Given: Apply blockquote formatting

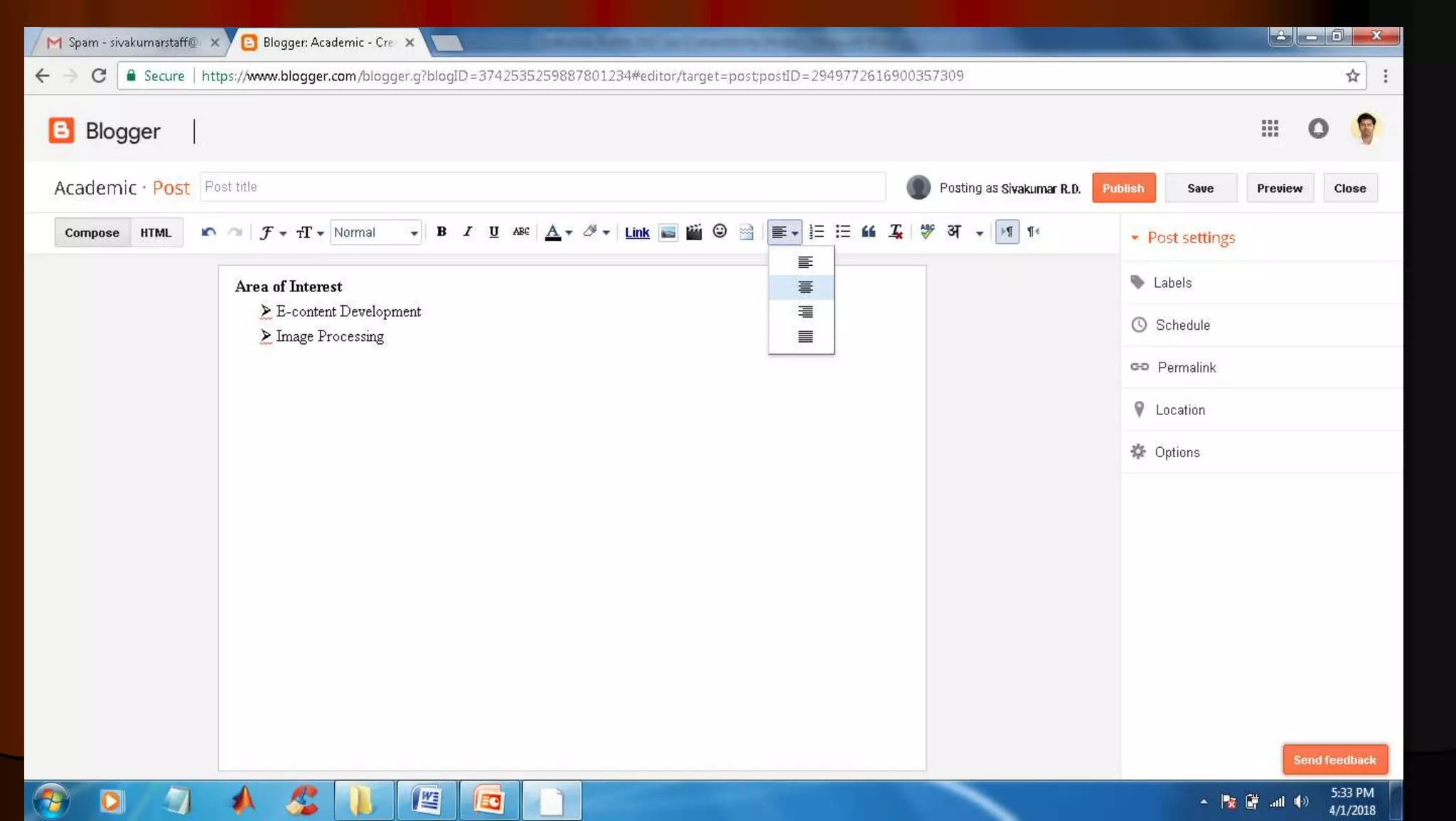Looking at the screenshot, I should pos(868,232).
